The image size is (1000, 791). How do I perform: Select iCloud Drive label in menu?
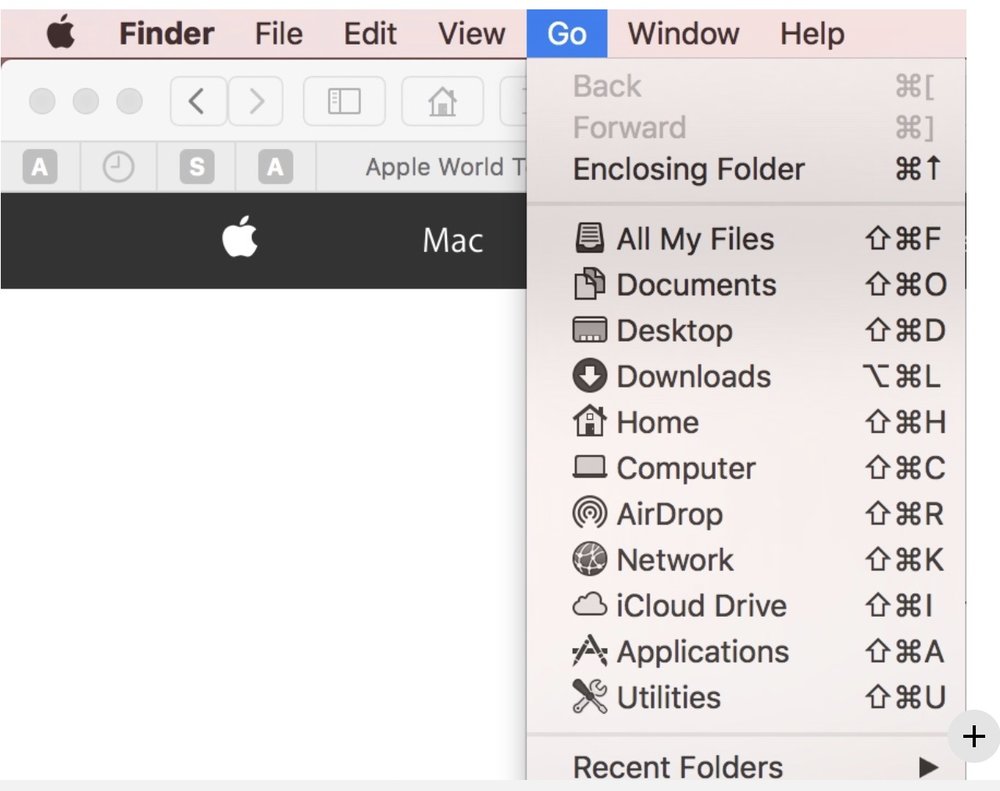[702, 606]
